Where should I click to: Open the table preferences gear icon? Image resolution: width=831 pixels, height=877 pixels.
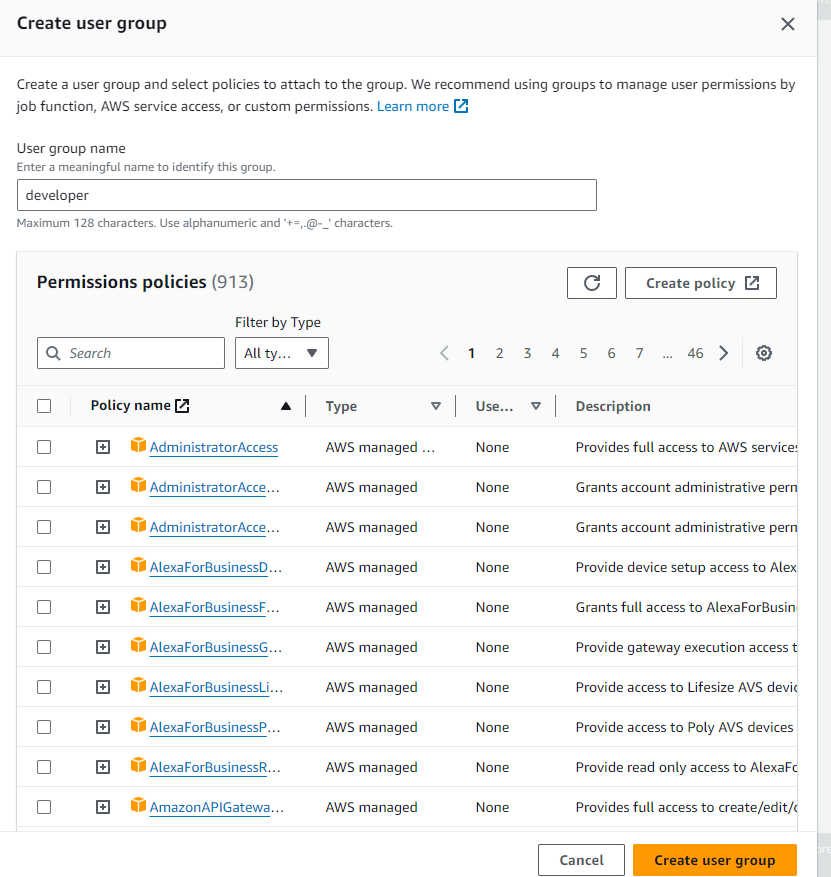point(764,353)
